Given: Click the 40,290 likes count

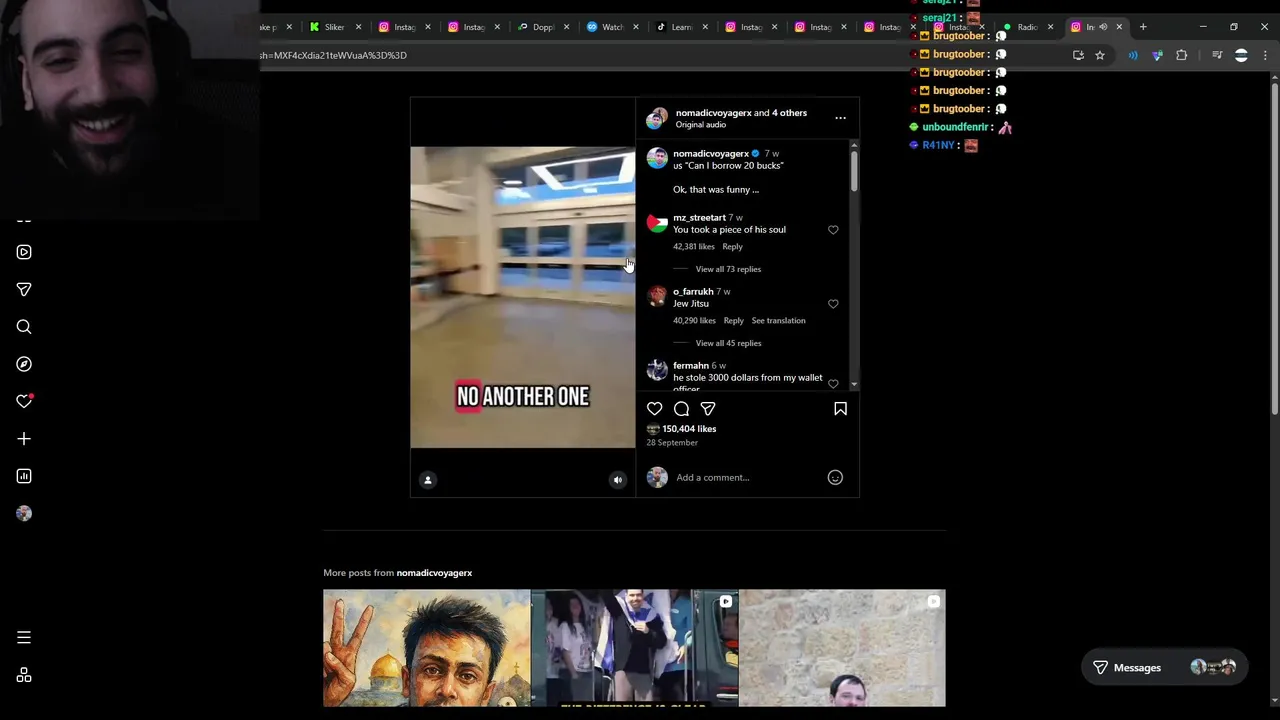Looking at the screenshot, I should tap(694, 320).
